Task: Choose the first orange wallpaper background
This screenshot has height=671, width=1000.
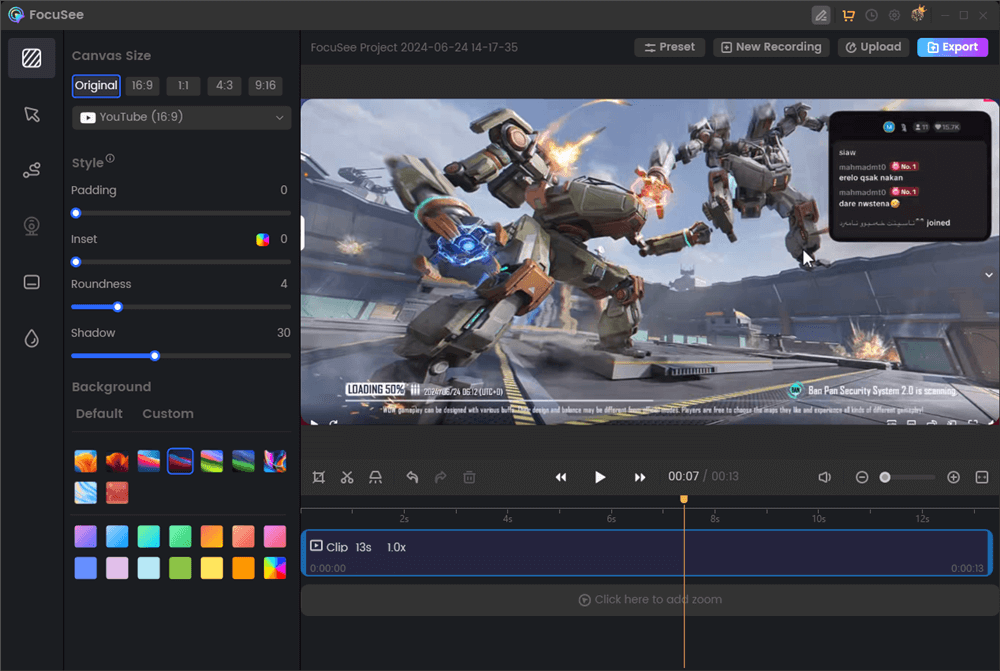Action: click(x=85, y=461)
